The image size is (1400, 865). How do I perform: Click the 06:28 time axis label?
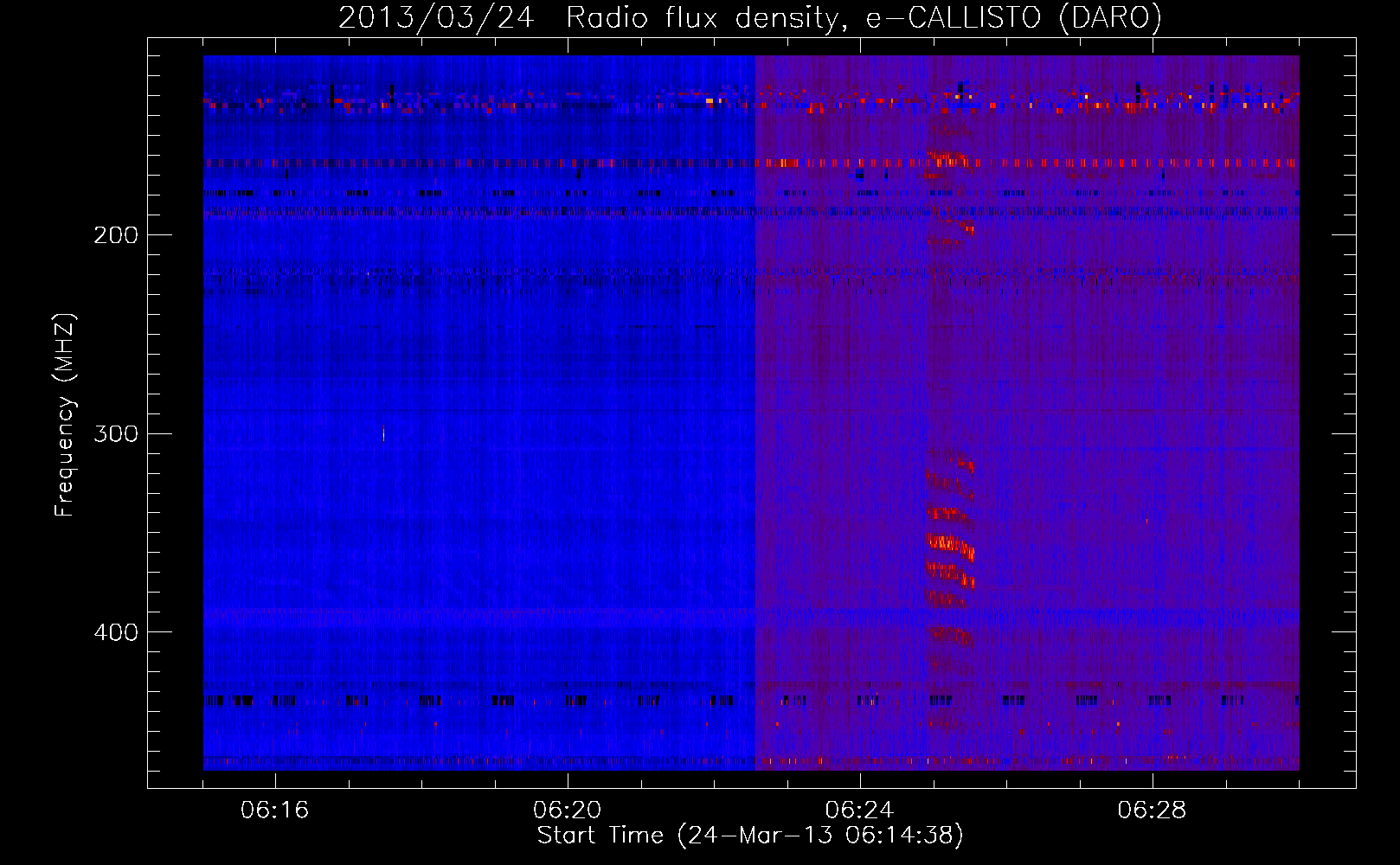tap(1152, 811)
